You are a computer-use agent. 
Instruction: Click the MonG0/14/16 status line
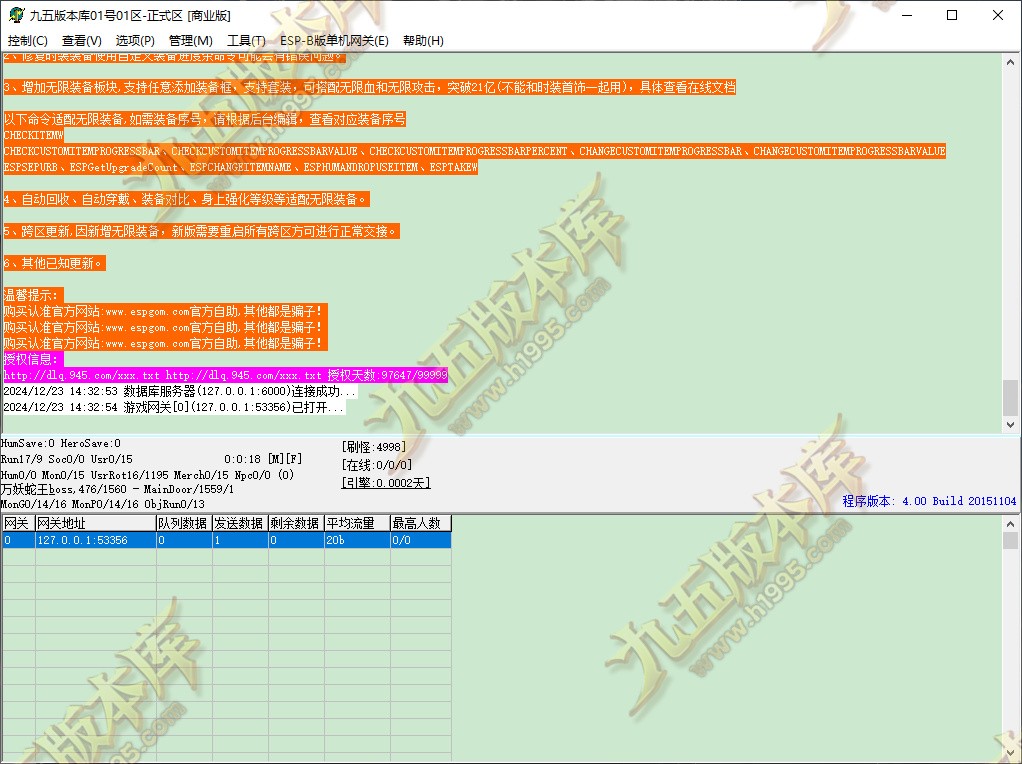coord(102,504)
